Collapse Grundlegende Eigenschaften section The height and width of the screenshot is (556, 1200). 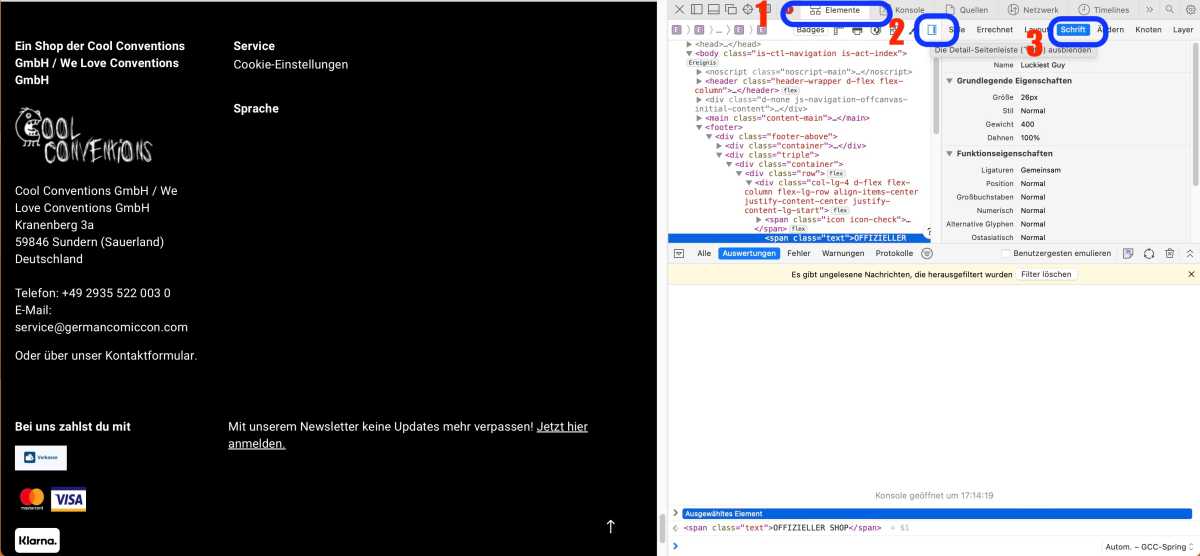(x=950, y=80)
